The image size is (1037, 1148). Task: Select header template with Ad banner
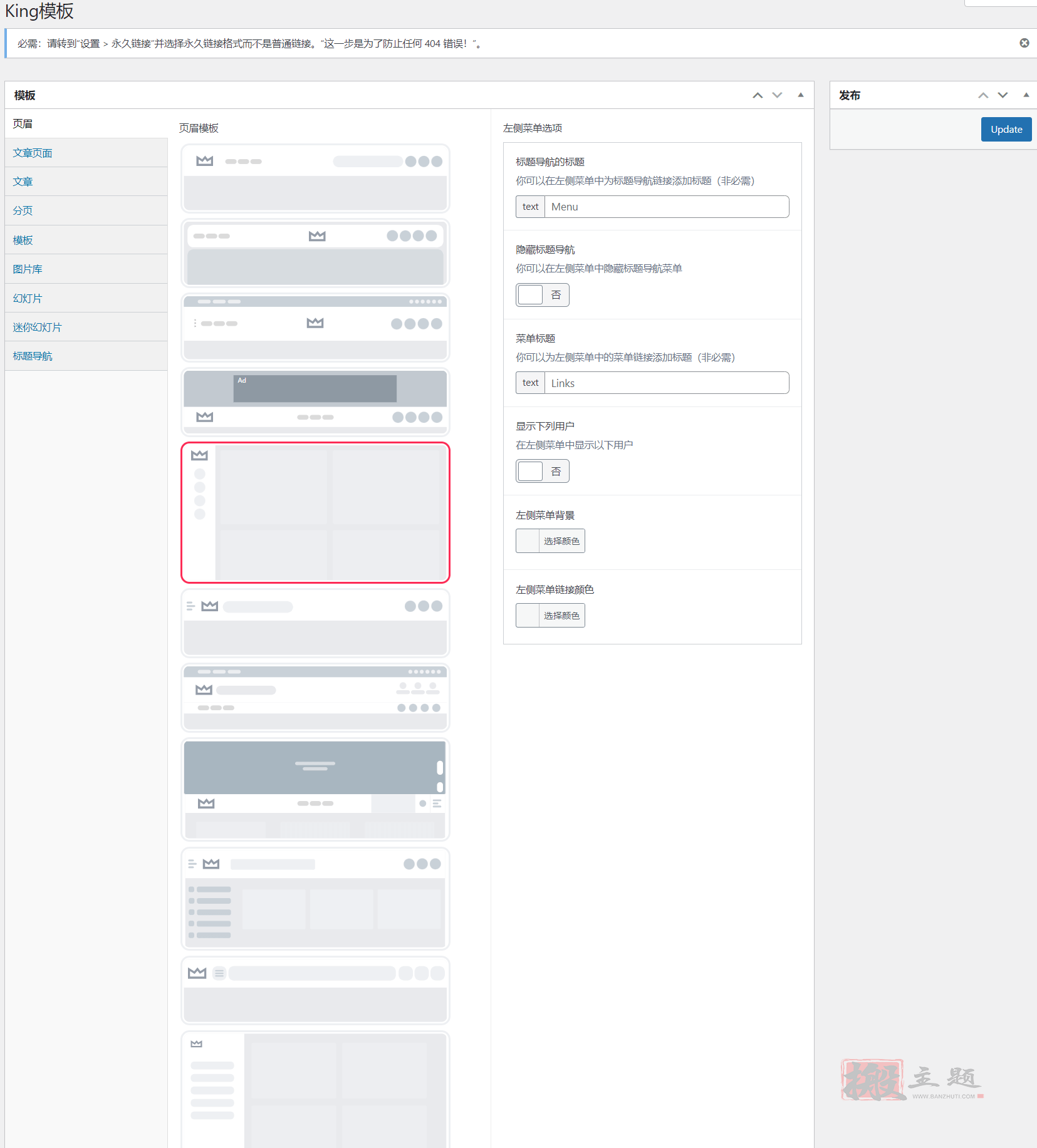pos(315,401)
